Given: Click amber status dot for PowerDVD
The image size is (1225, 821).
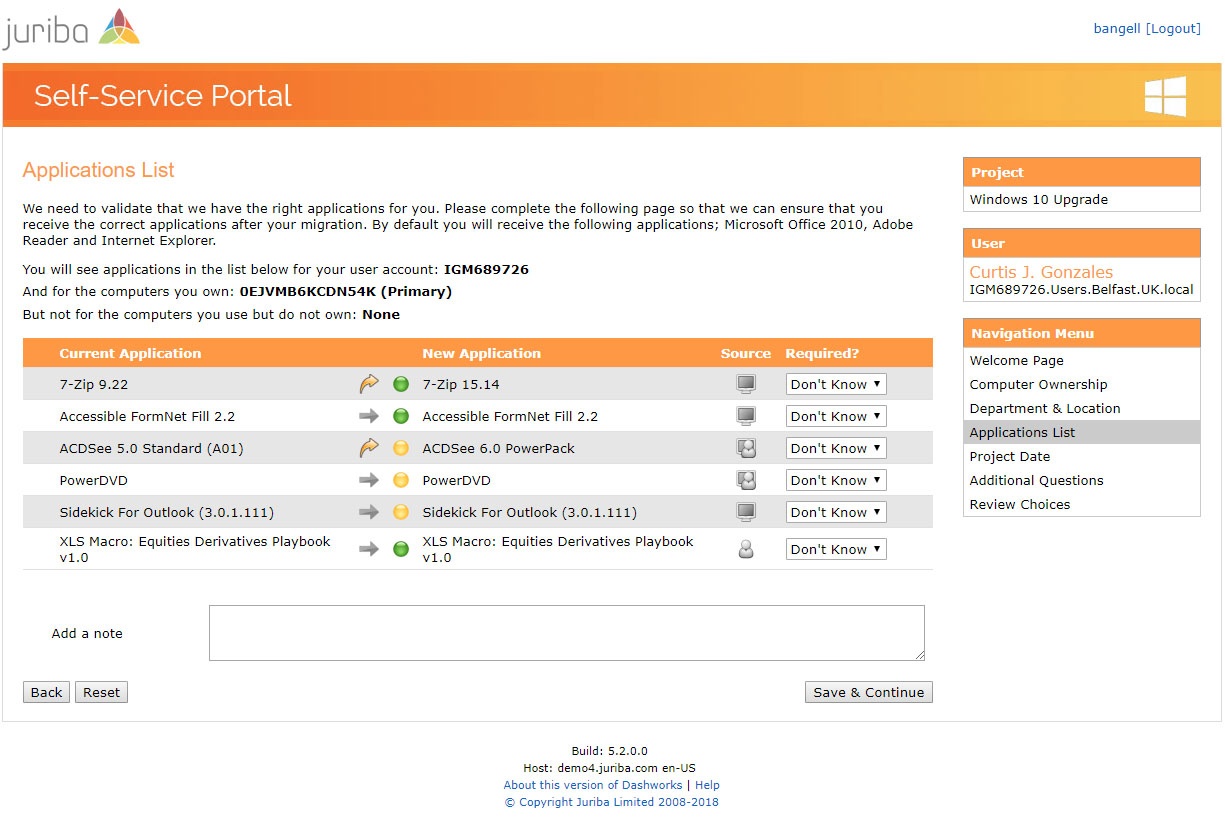Looking at the screenshot, I should click(401, 480).
